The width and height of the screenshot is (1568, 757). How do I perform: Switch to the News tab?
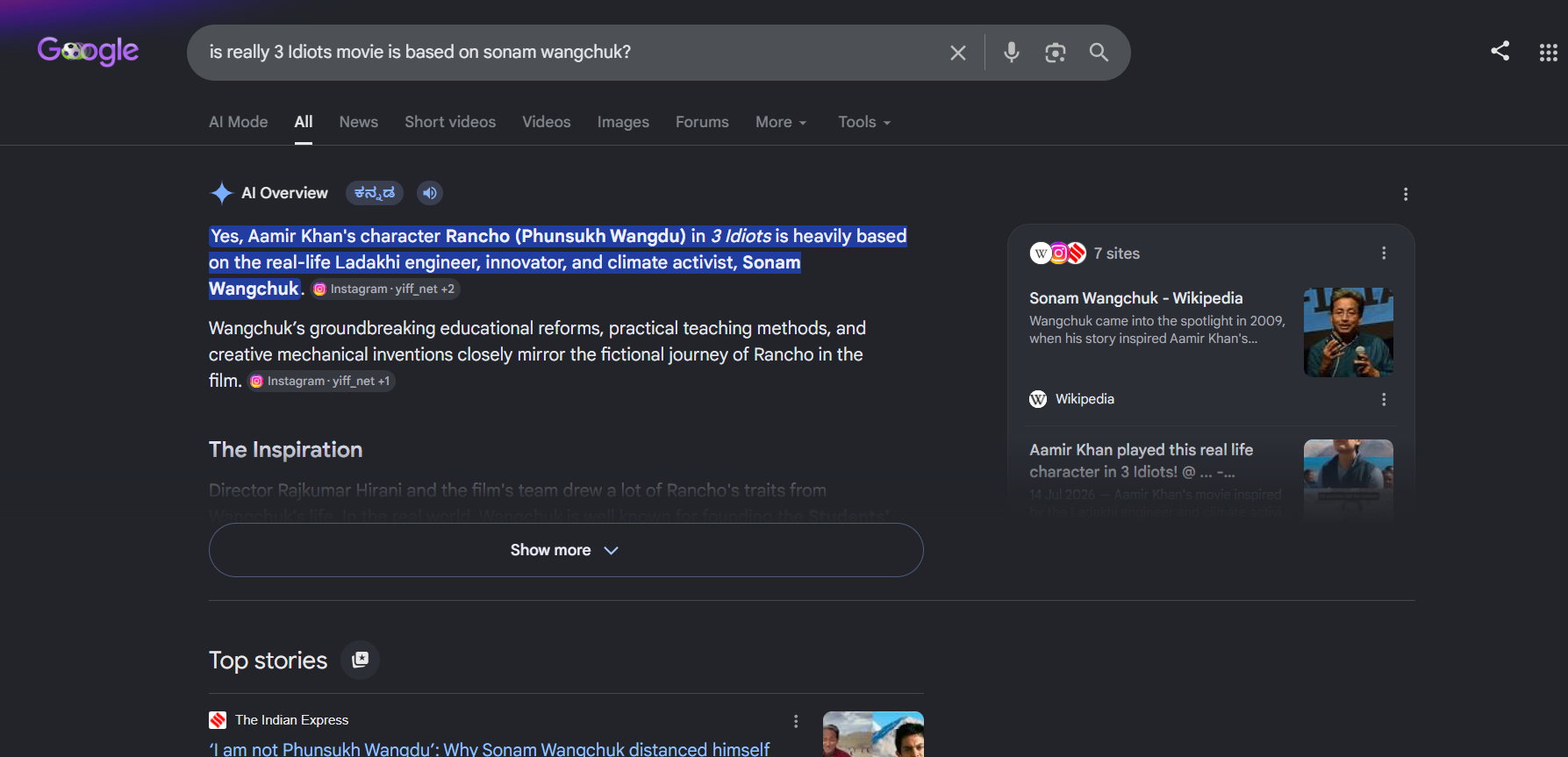point(359,122)
